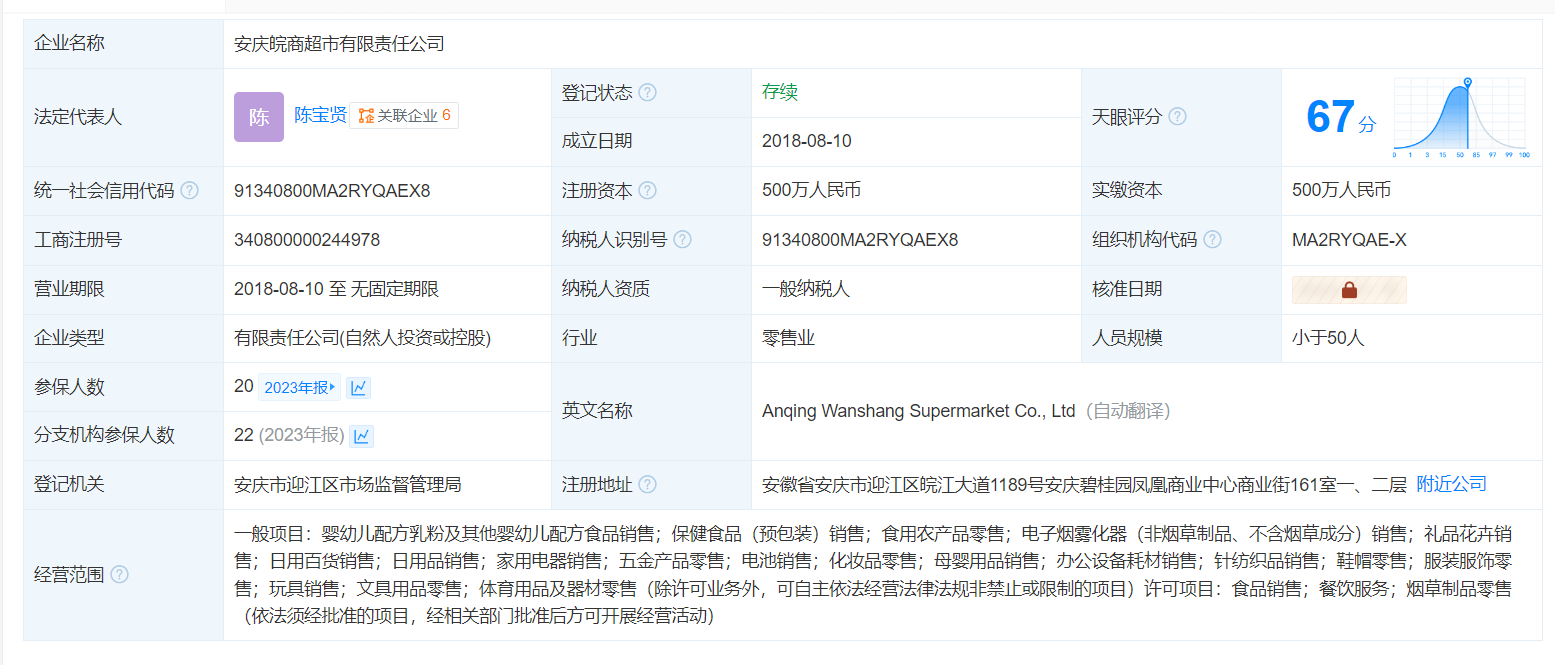Open the help icon beside 组织机构代码
Image resolution: width=1555 pixels, height=665 pixels.
click(x=1212, y=240)
